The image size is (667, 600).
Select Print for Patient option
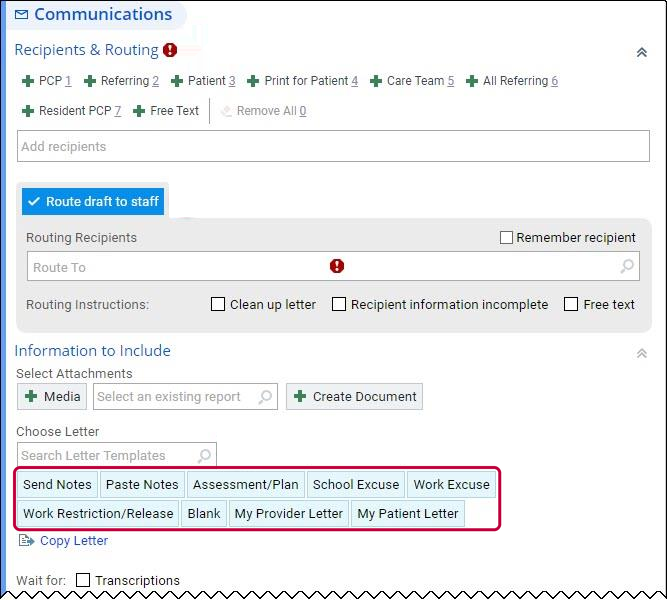coord(302,81)
